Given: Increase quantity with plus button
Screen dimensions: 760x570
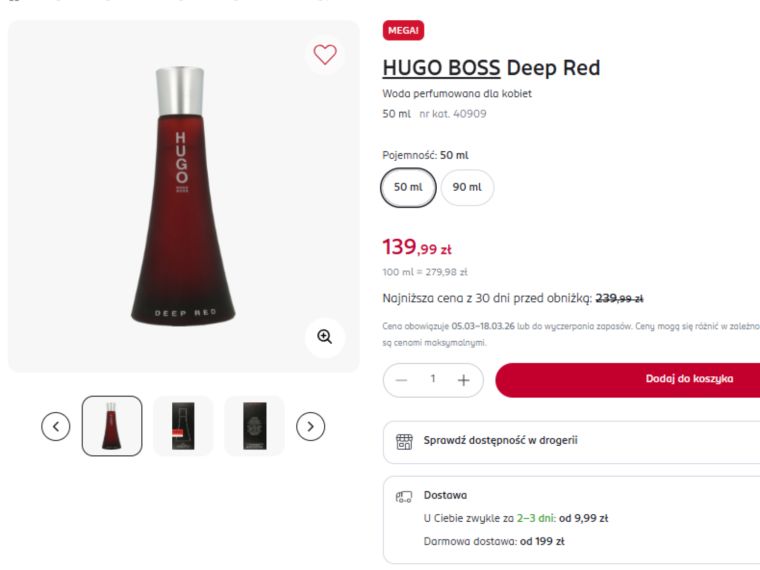Looking at the screenshot, I should pos(465,380).
